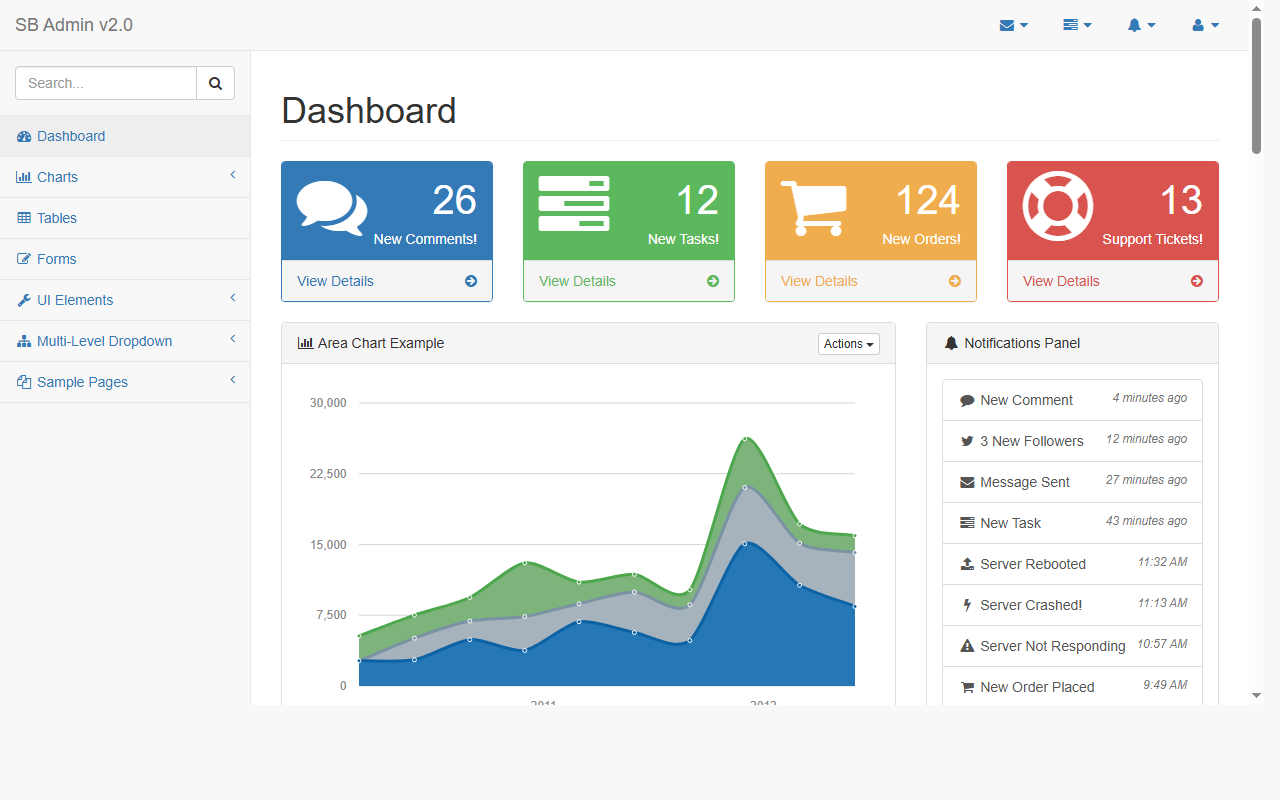Click the page vertical scrollbar thumb

(x=1256, y=85)
